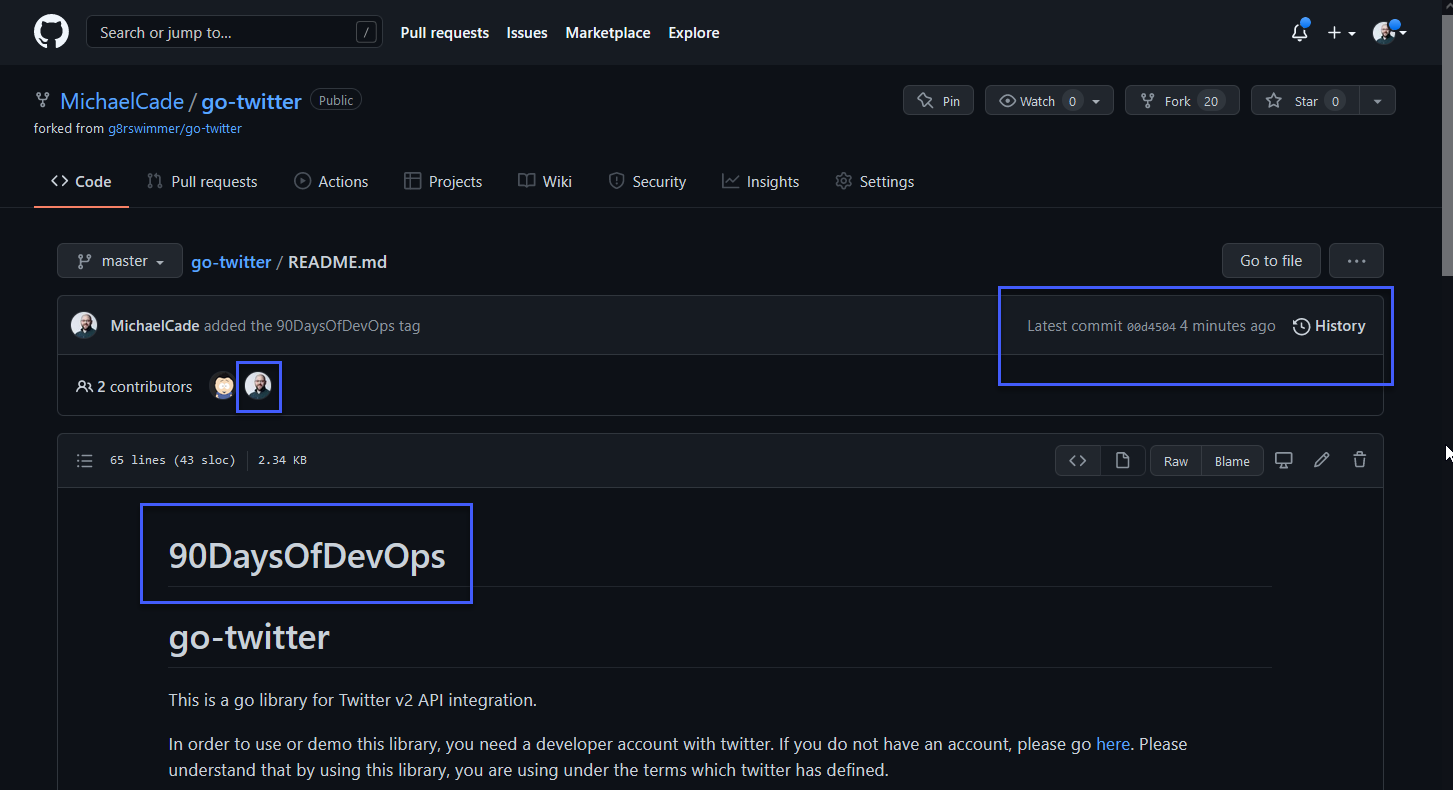Viewport: 1453px width, 790px height.
Task: Delete the file using the trash icon
Action: coord(1359,460)
